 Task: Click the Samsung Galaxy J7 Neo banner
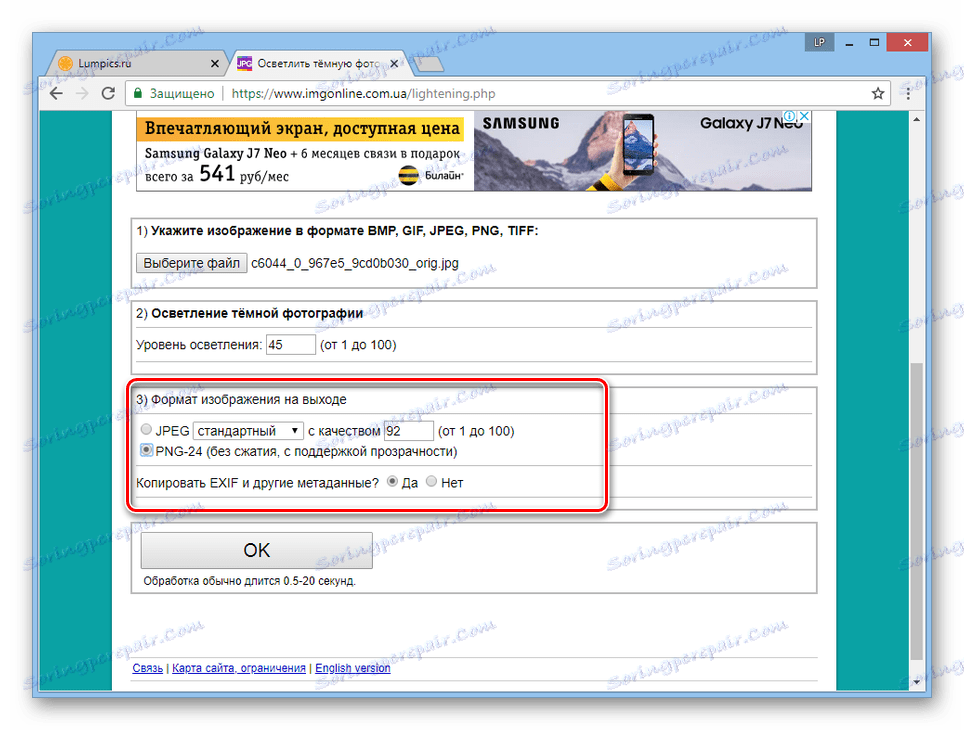(473, 151)
